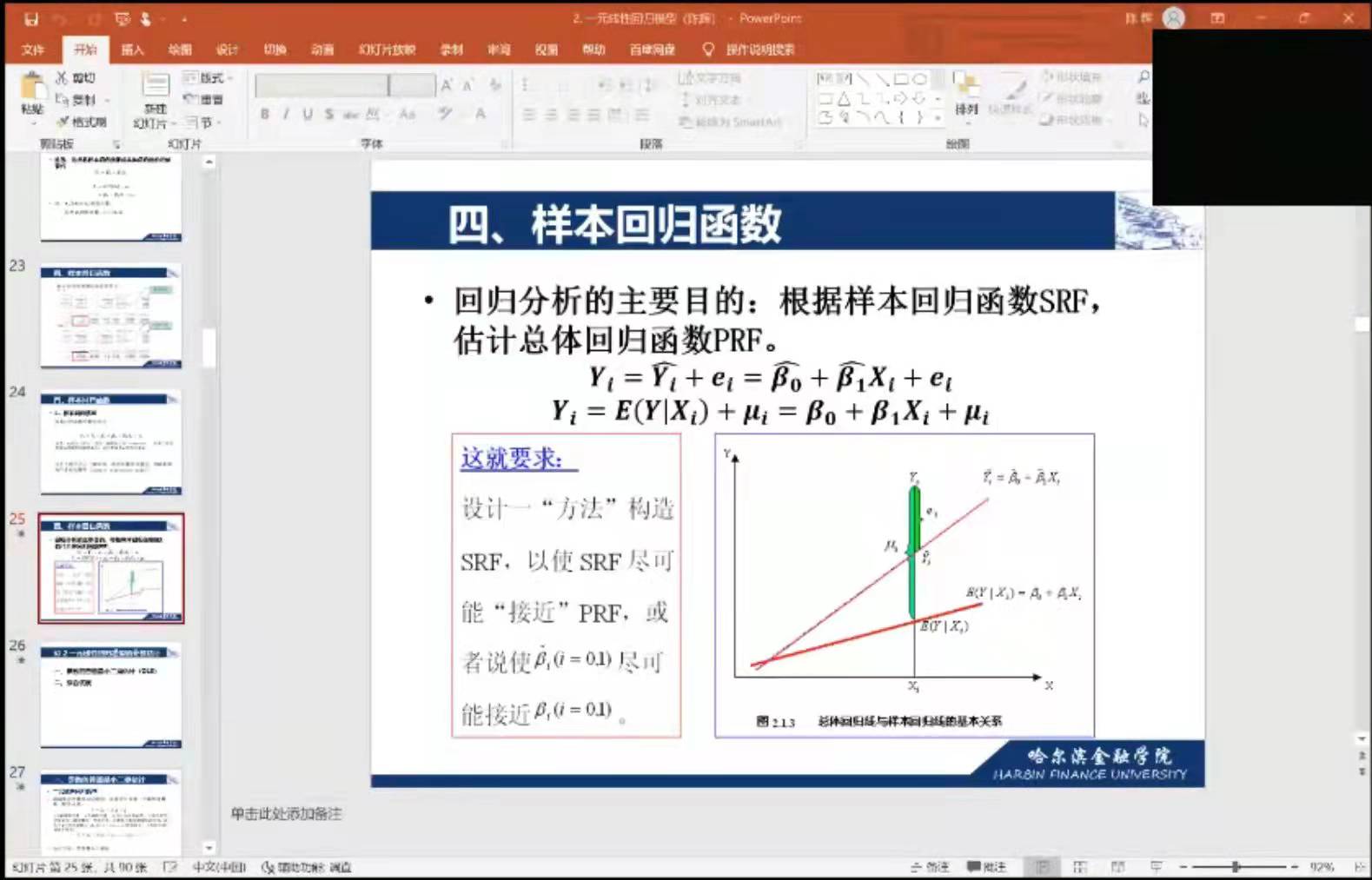Open the font name dropdown box
Viewport: 1372px width, 880px height.
[x=321, y=85]
